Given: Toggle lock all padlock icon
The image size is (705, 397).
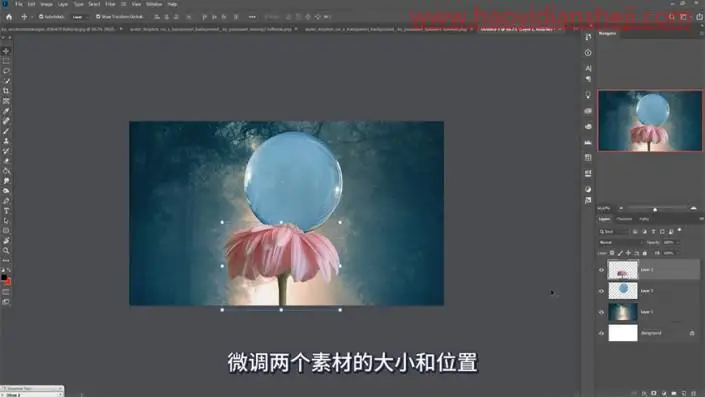Looking at the screenshot, I should click(644, 253).
